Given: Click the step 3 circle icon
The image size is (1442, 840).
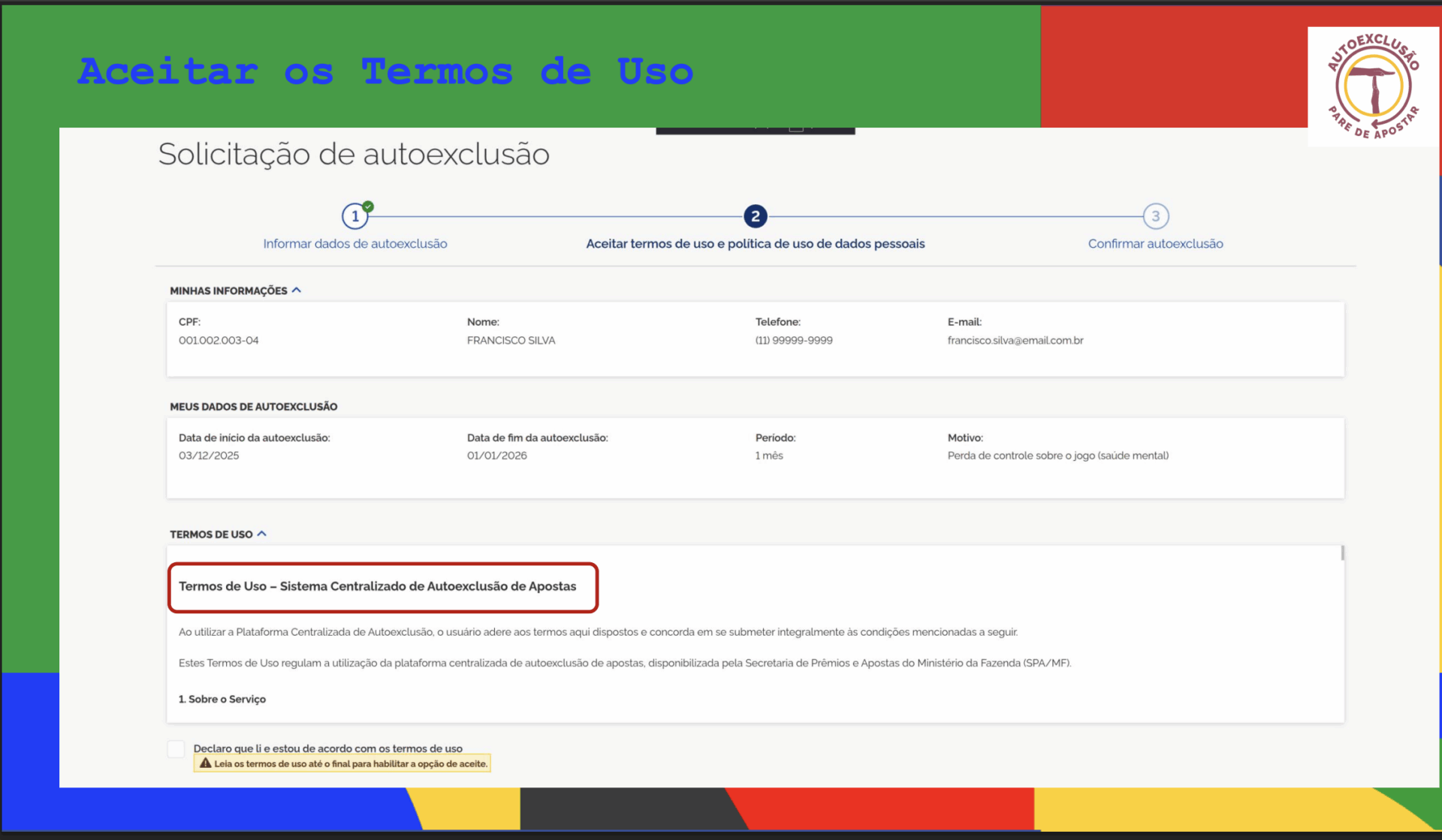Looking at the screenshot, I should [1155, 216].
